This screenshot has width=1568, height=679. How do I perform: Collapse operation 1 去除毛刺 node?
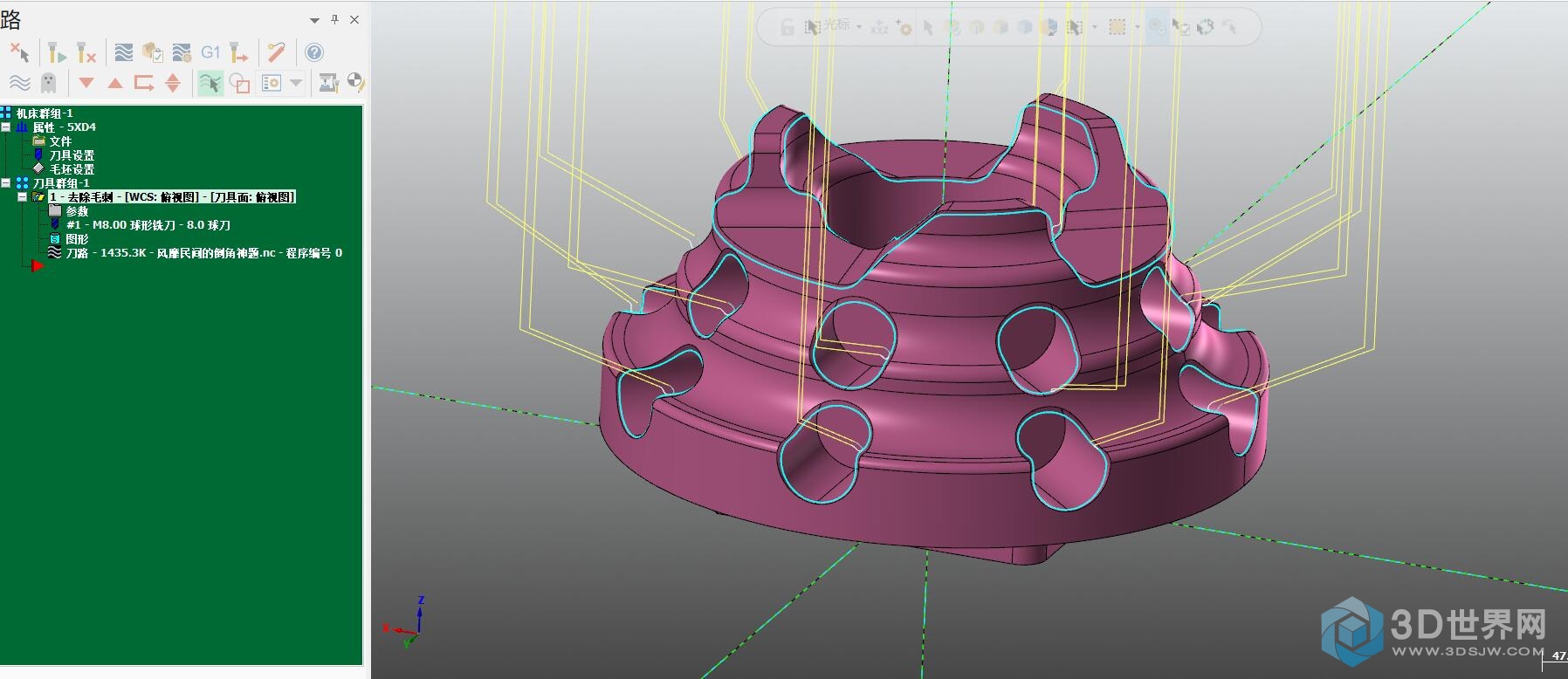pos(23,197)
